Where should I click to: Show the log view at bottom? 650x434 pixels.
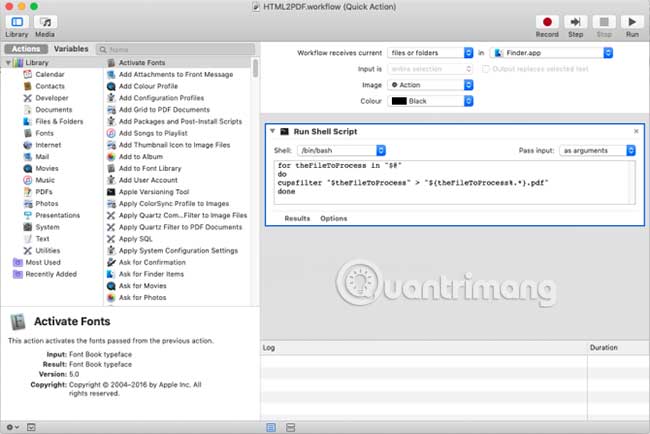click(x=271, y=427)
